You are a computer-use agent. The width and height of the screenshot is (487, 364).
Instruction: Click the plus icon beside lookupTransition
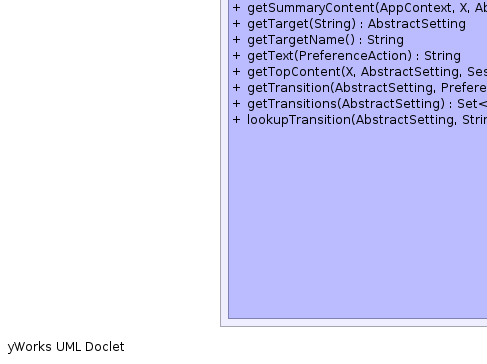tap(236, 120)
